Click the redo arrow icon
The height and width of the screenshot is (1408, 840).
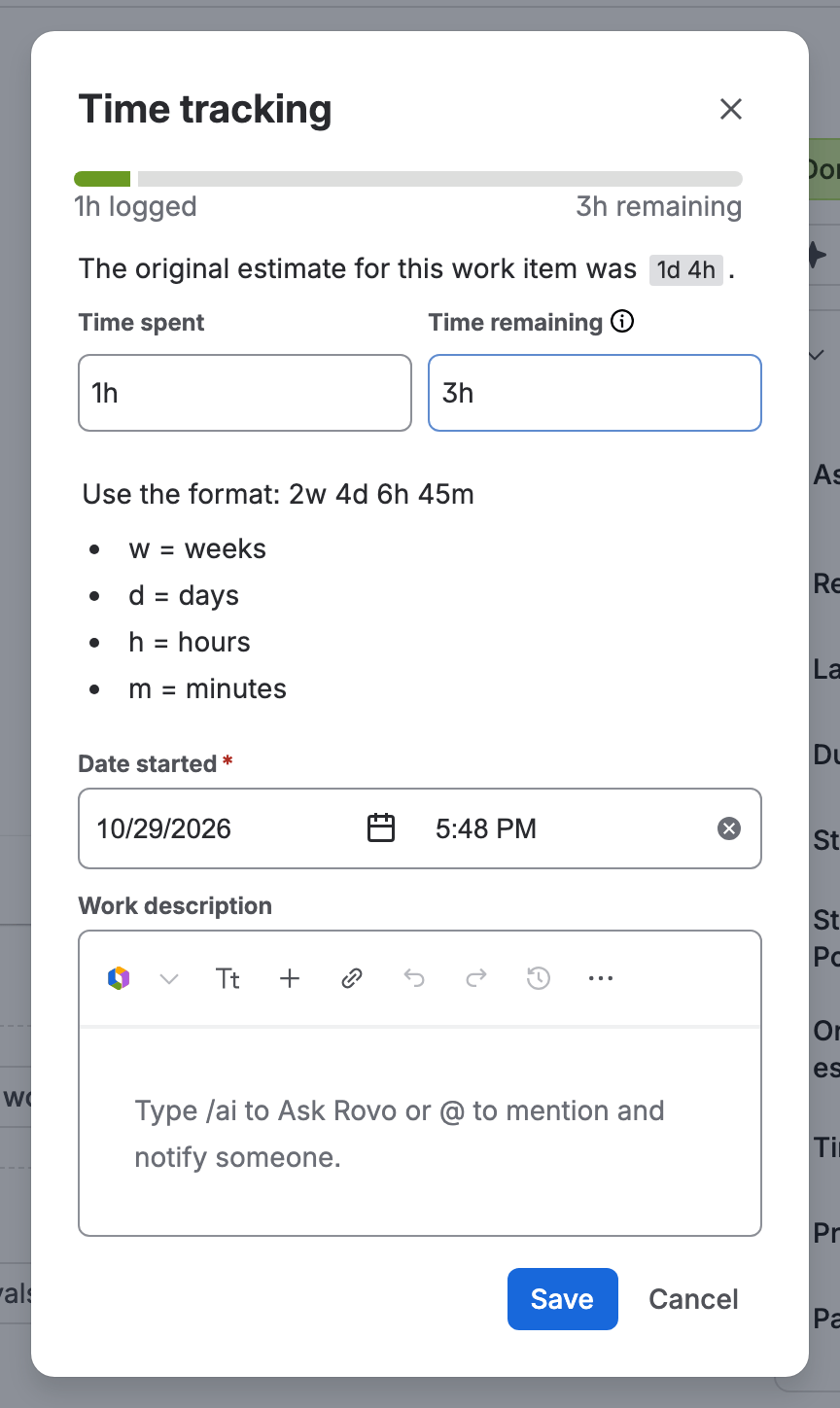(x=476, y=978)
